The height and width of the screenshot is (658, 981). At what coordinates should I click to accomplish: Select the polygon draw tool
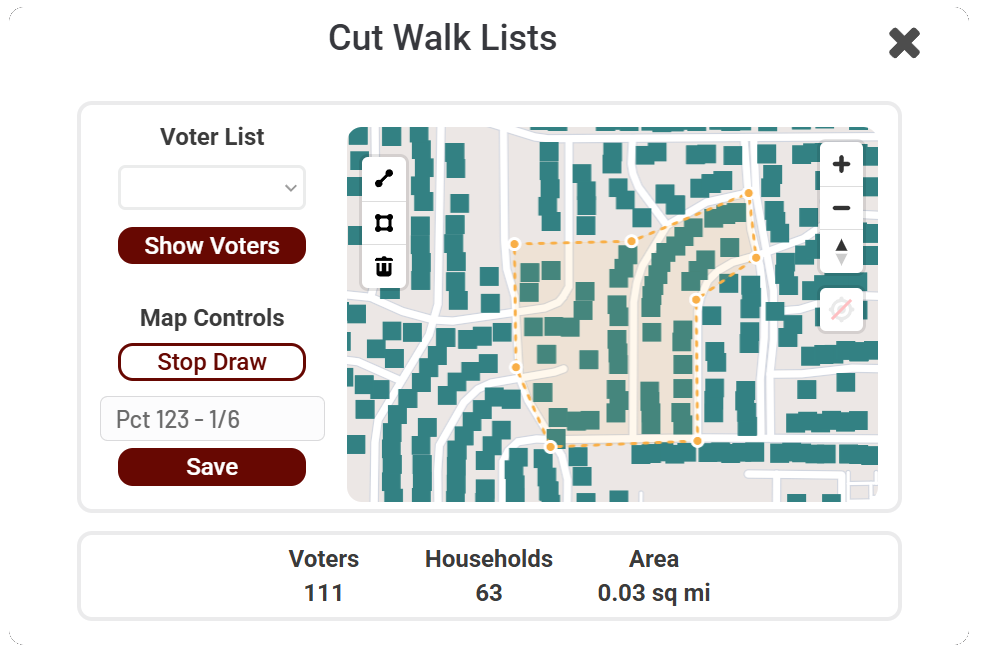click(384, 223)
